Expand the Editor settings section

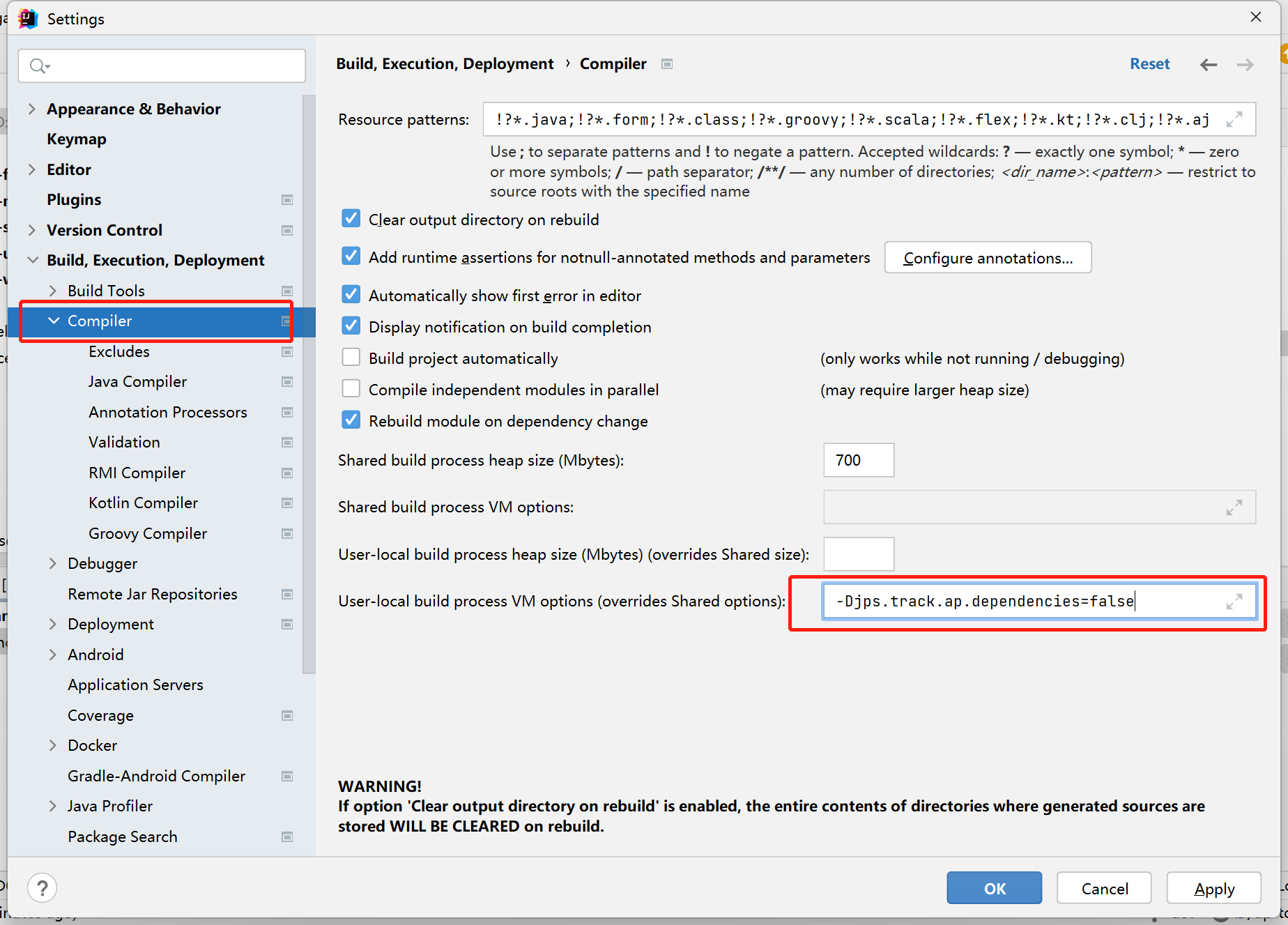click(x=32, y=170)
